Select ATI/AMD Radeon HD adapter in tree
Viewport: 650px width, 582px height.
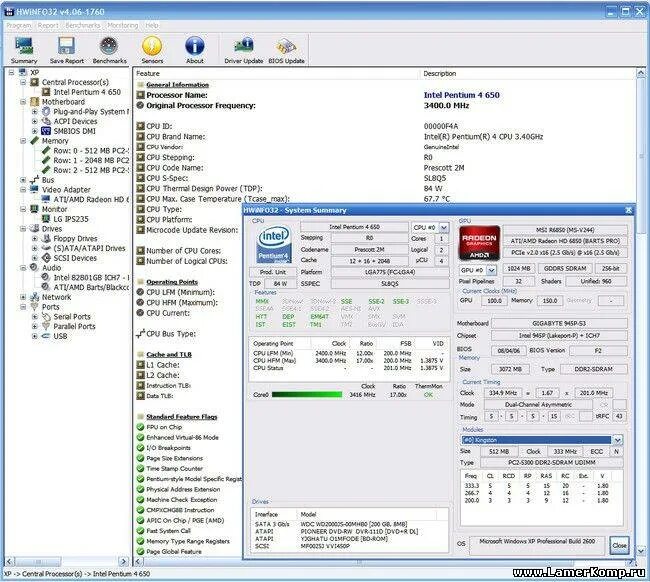91,199
